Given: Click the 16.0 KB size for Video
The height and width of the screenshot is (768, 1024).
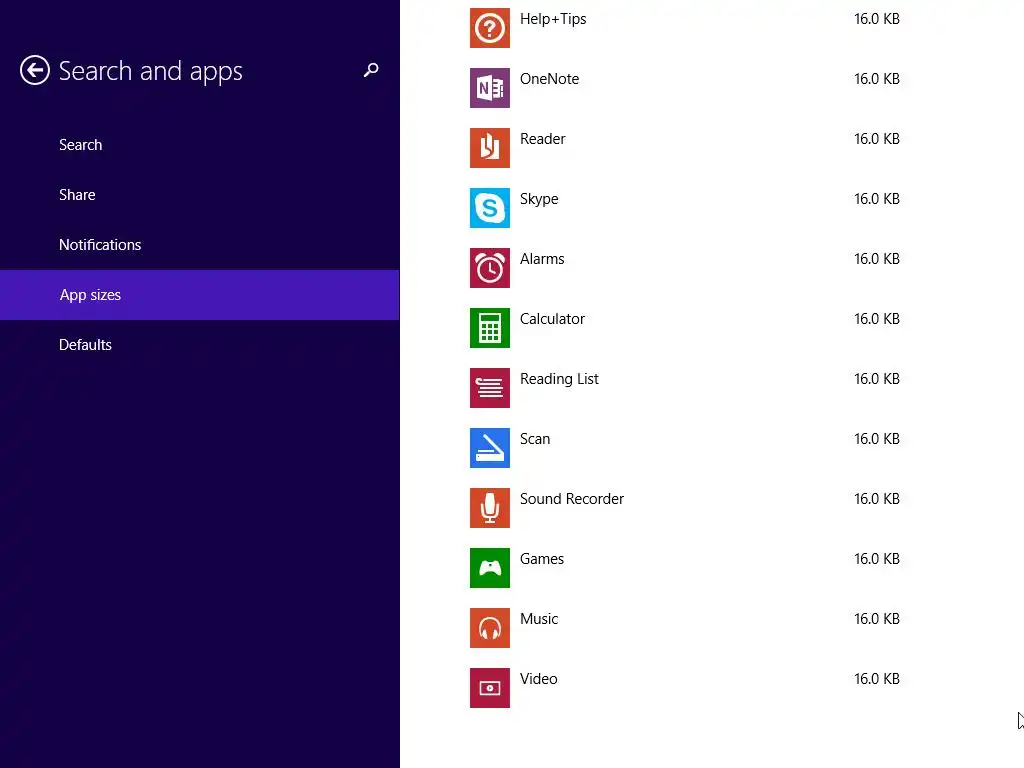Looking at the screenshot, I should [x=877, y=679].
